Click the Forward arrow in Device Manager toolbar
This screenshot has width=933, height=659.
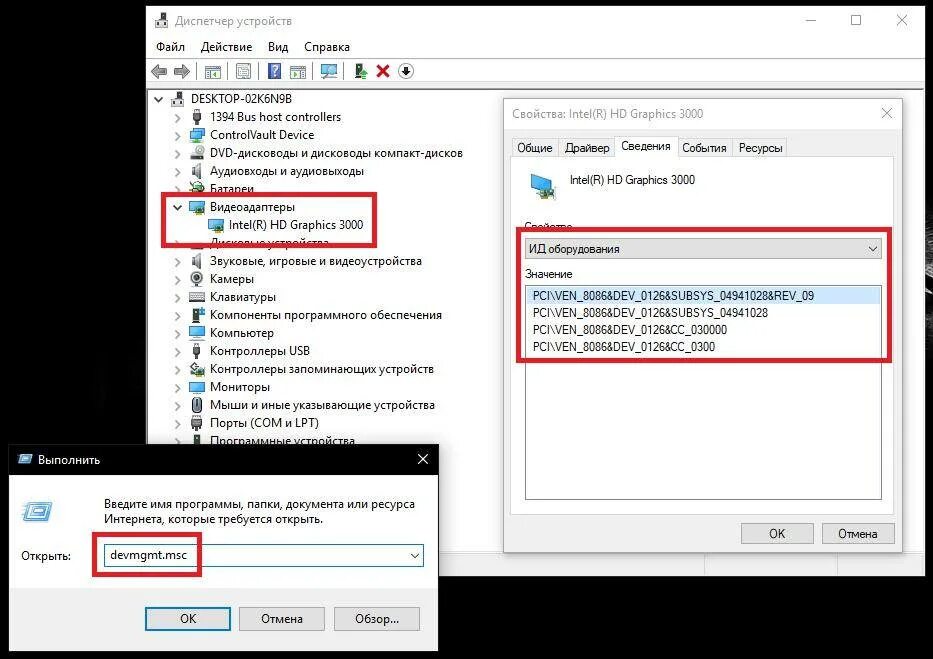pos(181,71)
